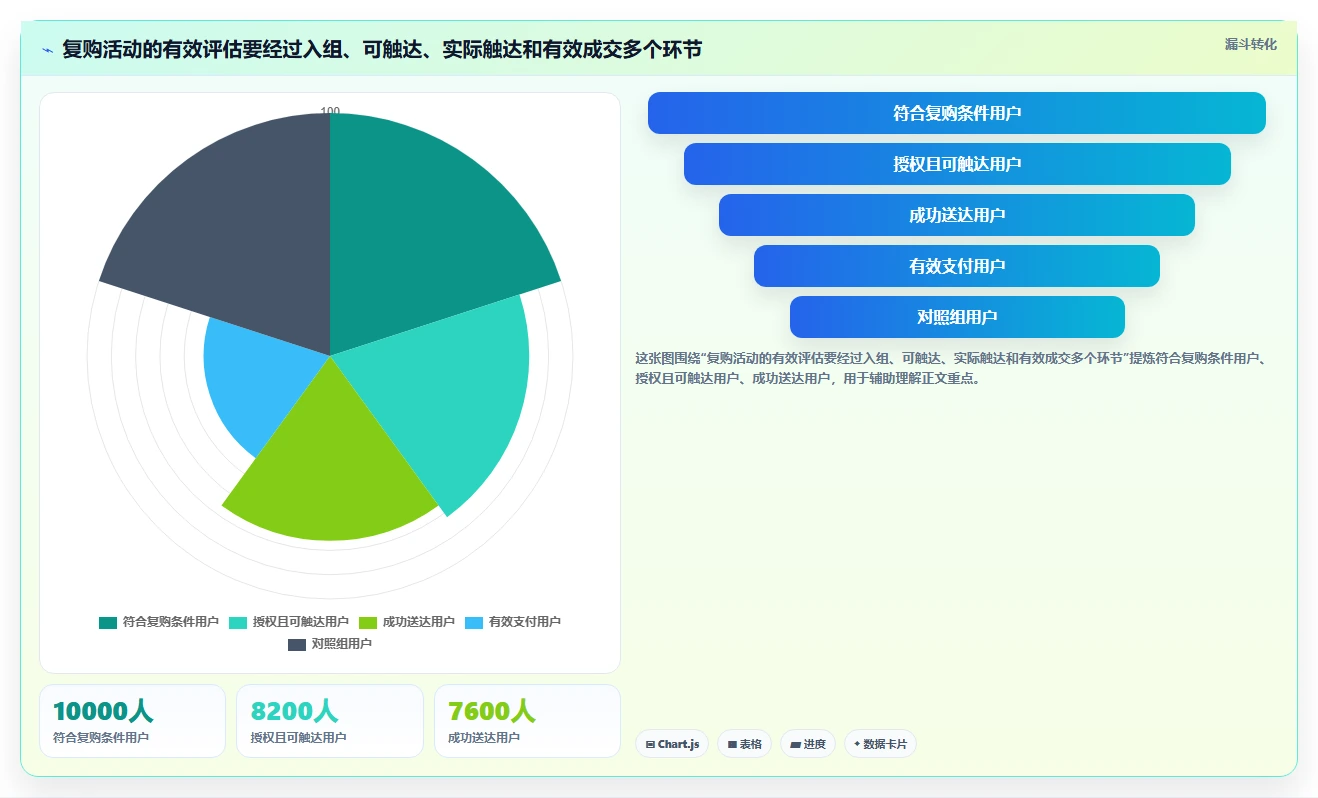Viewport: 1318px width, 798px height.
Task: Click 成功送达用户 caption under 7600人
Action: 484,738
